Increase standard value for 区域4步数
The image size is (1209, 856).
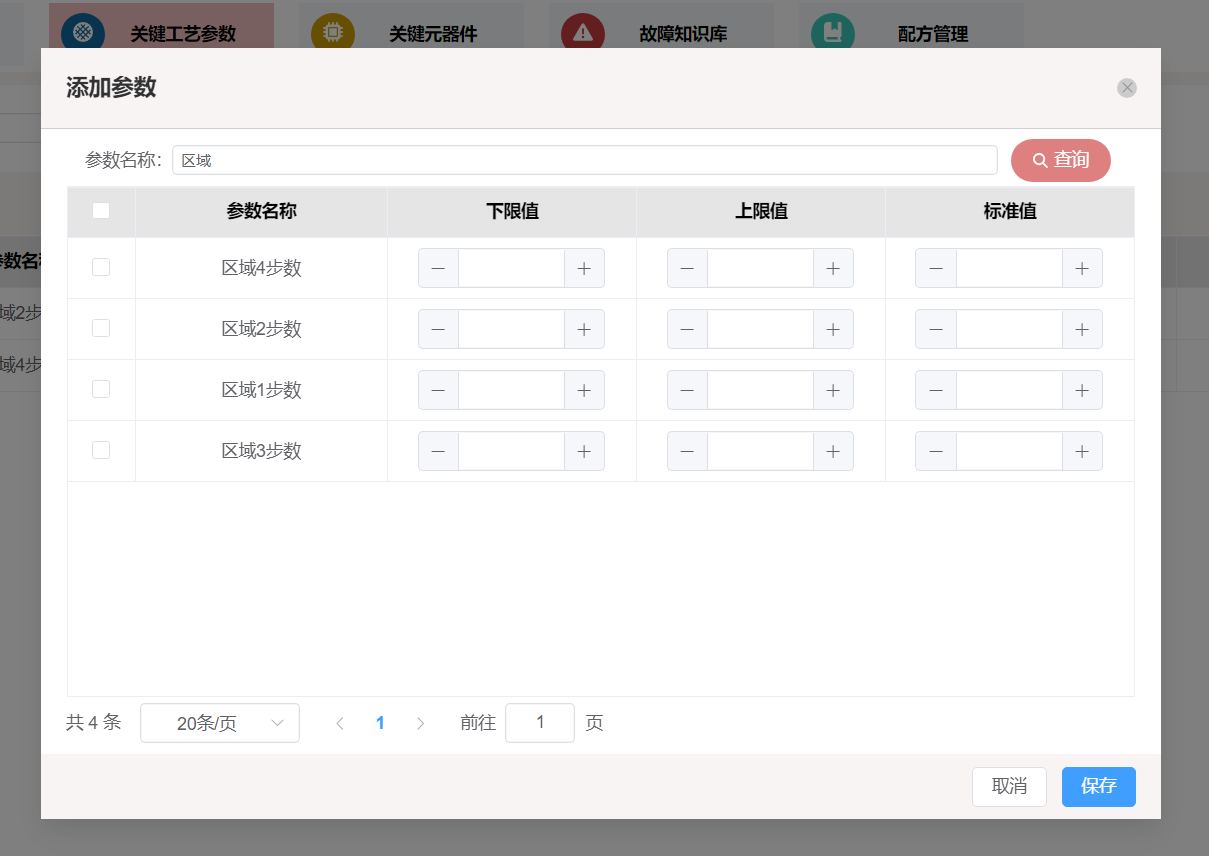point(1082,268)
